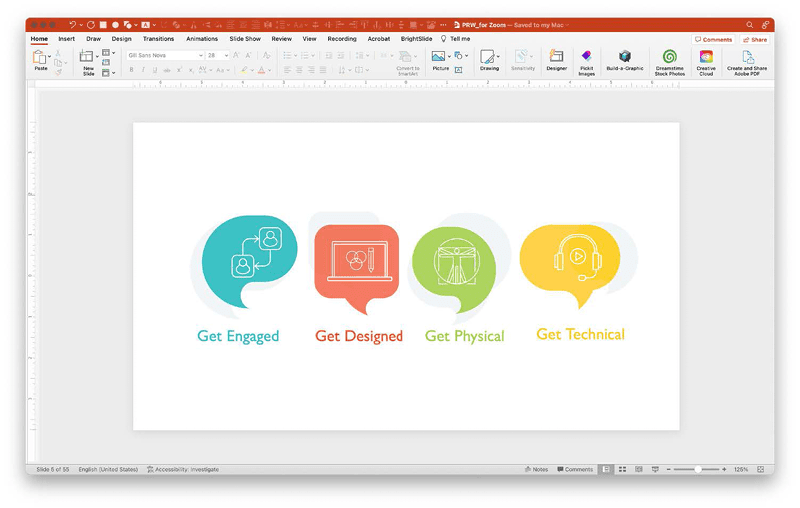Click the Cut scissors icon
Viewport: 800px width, 508px height.
tap(58, 53)
